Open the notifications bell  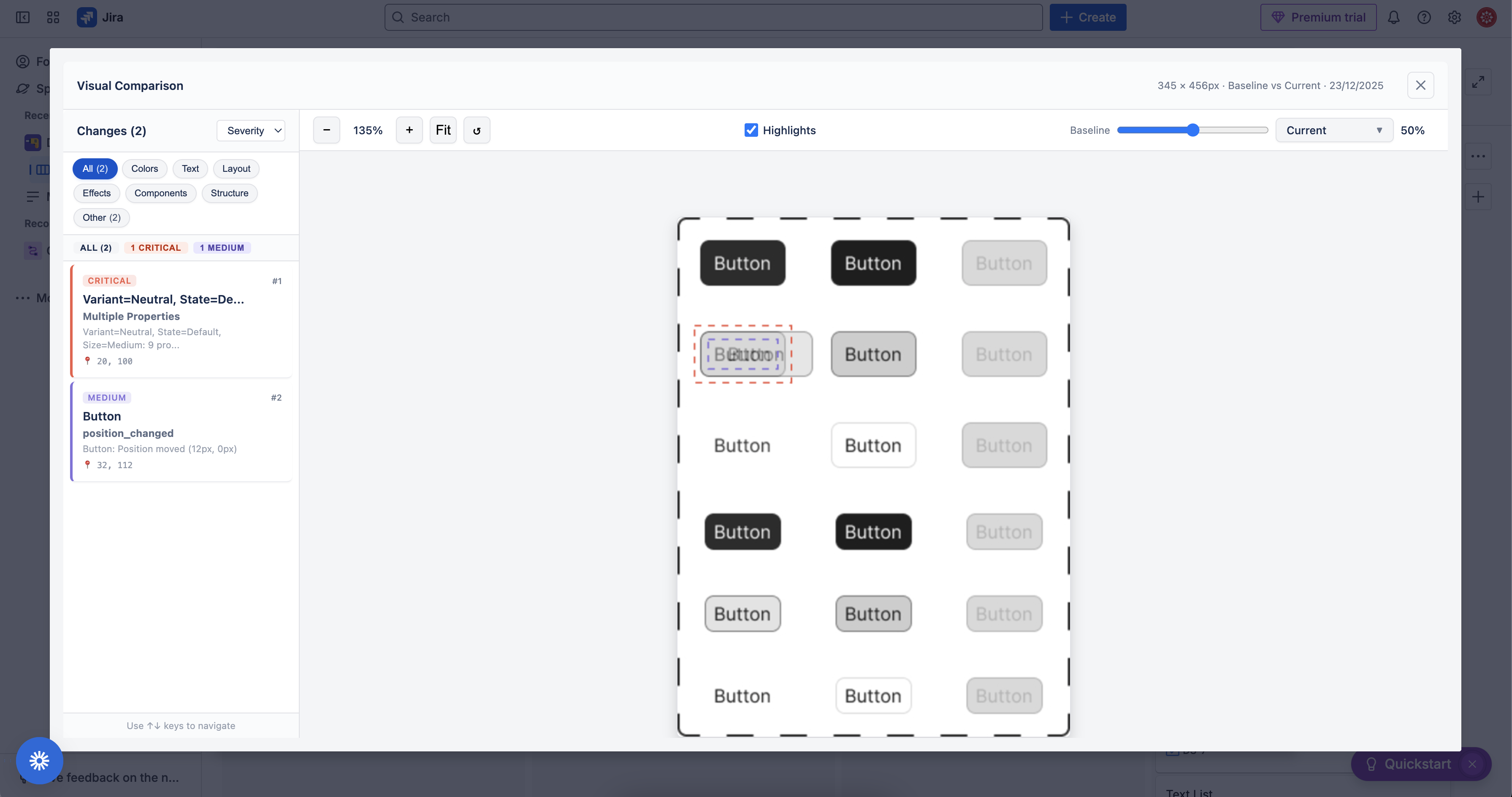click(x=1393, y=18)
